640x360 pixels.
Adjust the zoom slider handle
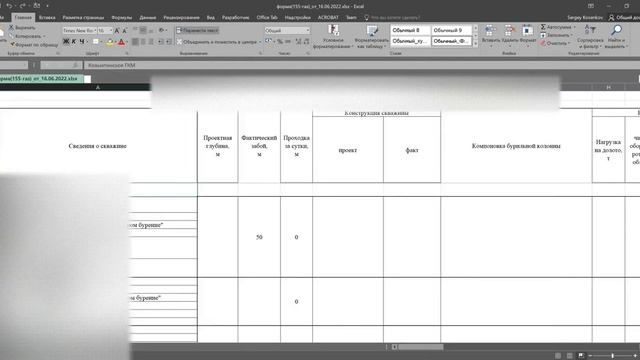tap(613, 356)
